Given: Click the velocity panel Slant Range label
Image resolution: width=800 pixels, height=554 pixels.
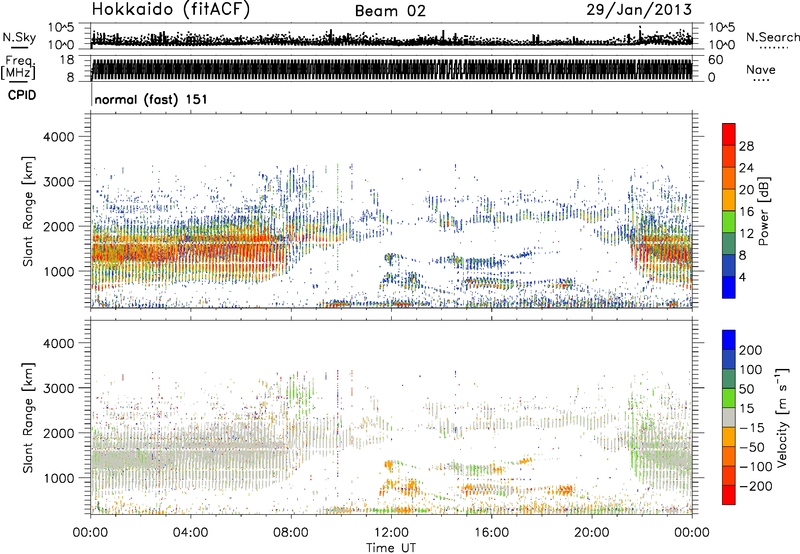Looking at the screenshot, I should pos(28,418).
